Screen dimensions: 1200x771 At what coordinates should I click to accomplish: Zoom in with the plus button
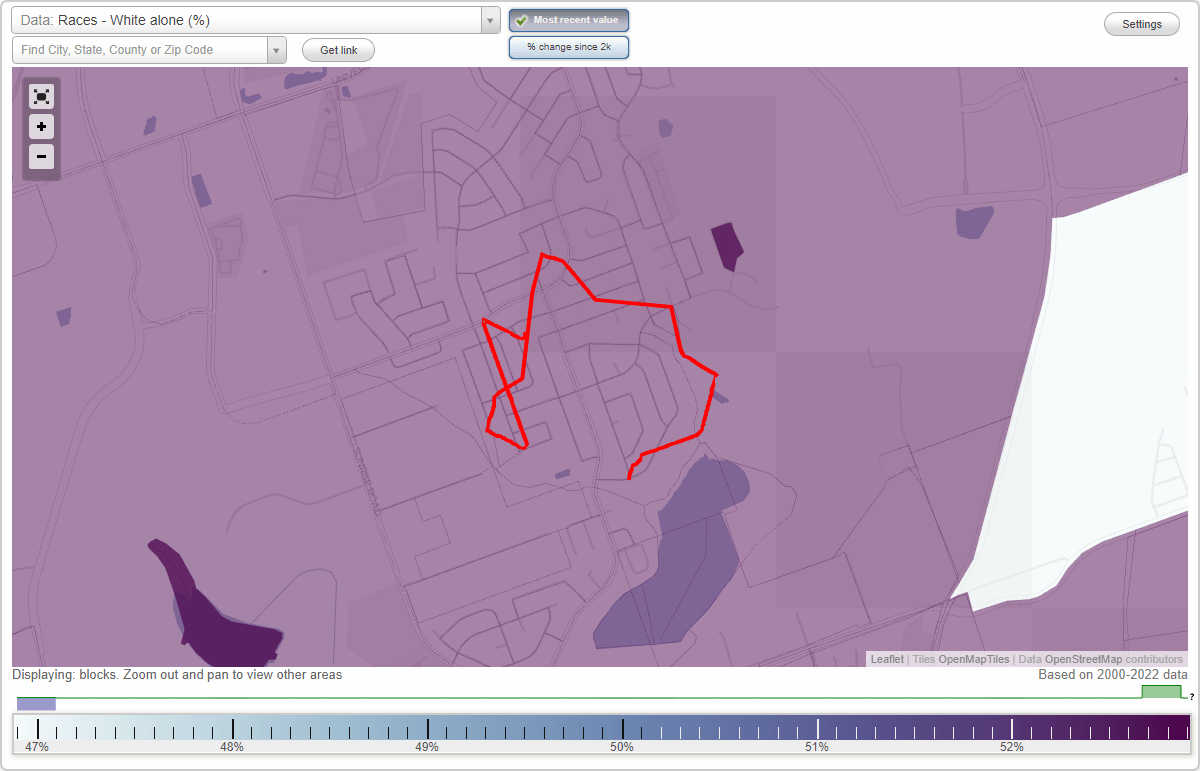(41, 127)
